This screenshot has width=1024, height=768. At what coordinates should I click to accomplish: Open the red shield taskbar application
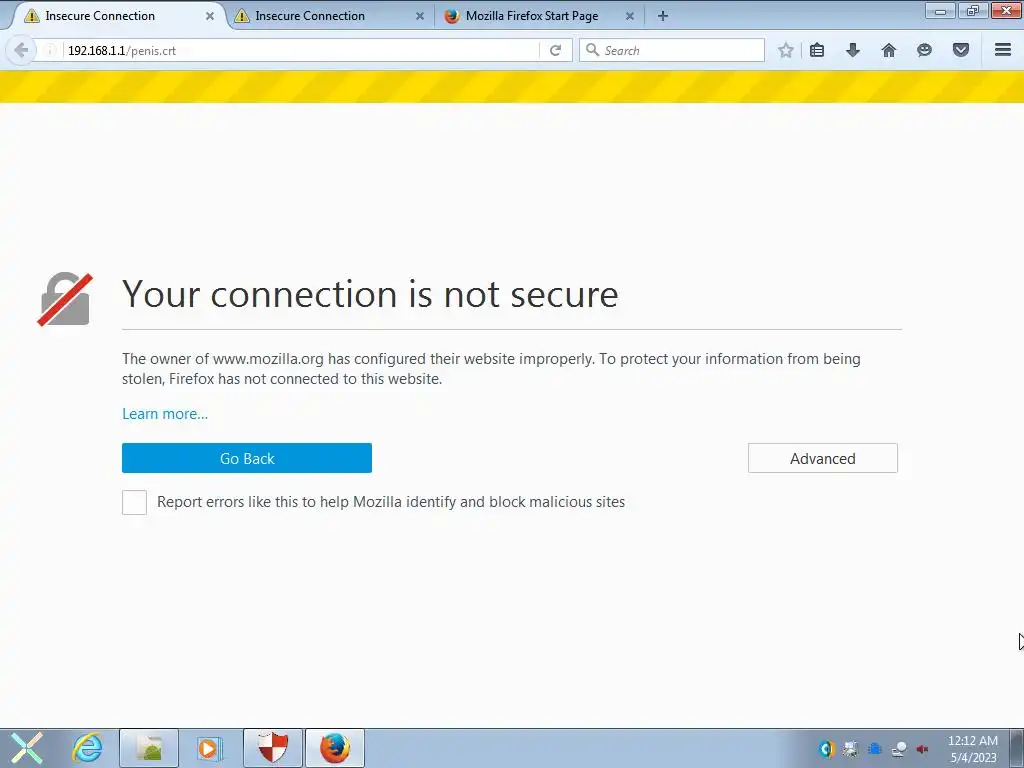[273, 748]
